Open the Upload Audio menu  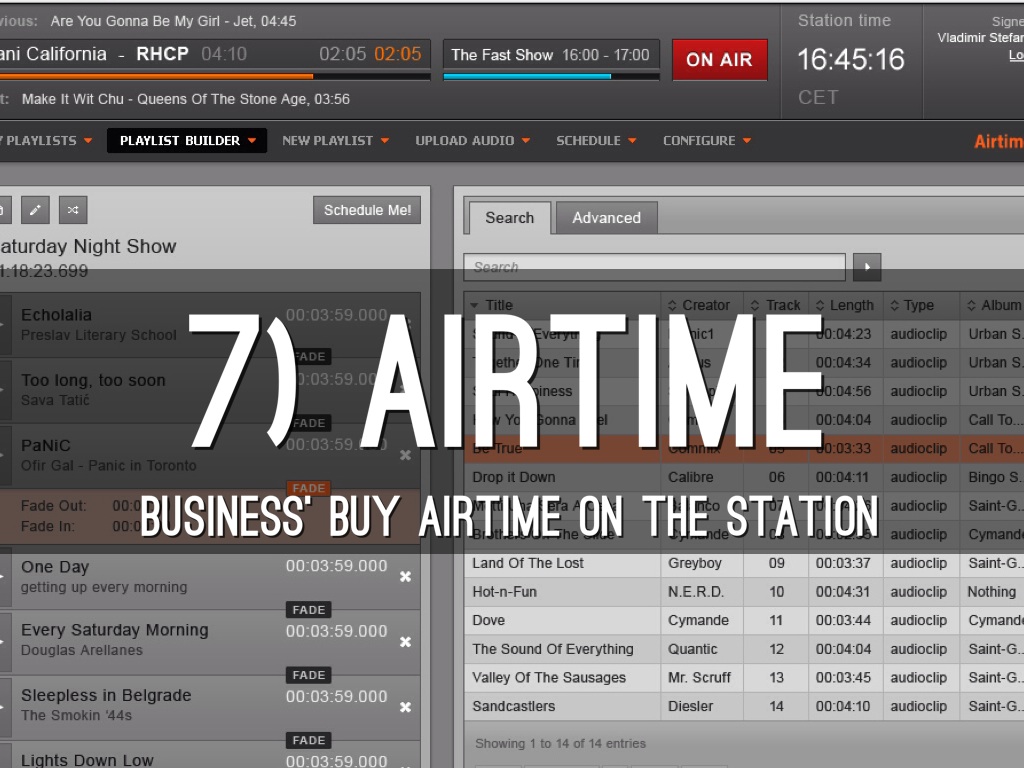pyautogui.click(x=472, y=141)
